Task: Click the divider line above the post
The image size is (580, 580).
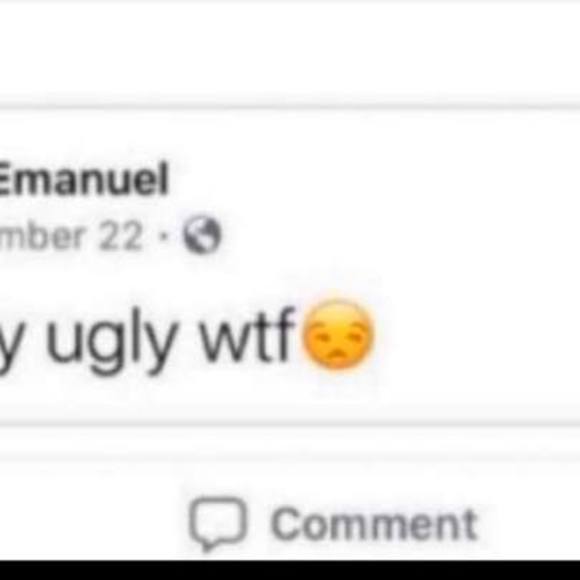Action: click(290, 107)
